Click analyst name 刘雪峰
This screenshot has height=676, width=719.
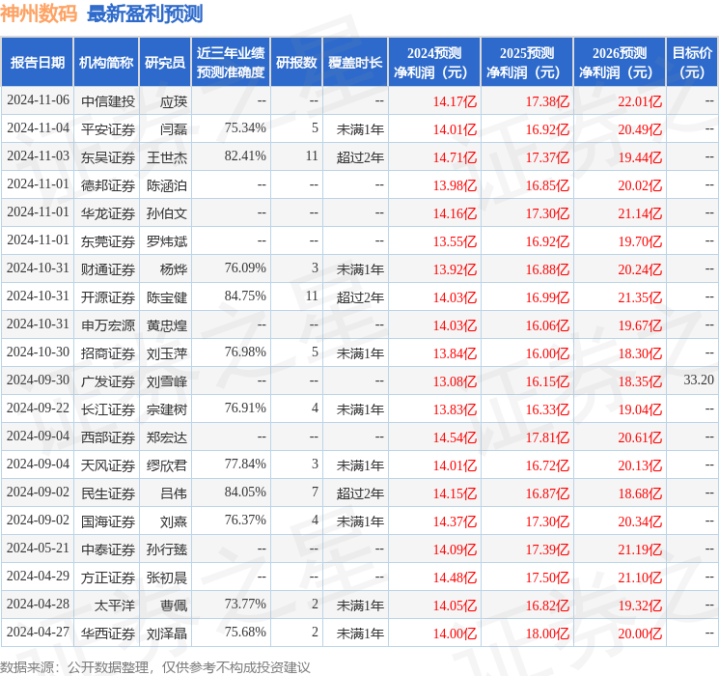click(167, 381)
